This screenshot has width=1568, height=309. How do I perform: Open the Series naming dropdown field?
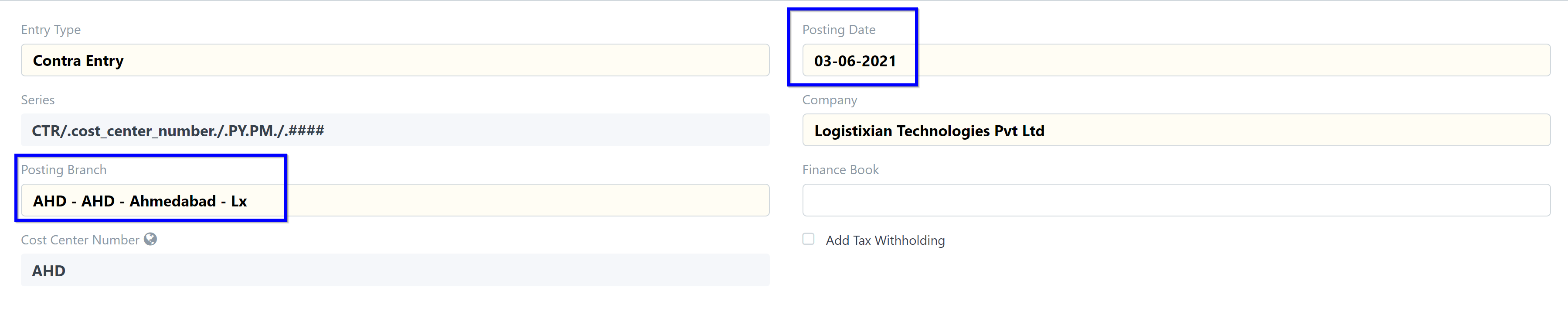(395, 130)
